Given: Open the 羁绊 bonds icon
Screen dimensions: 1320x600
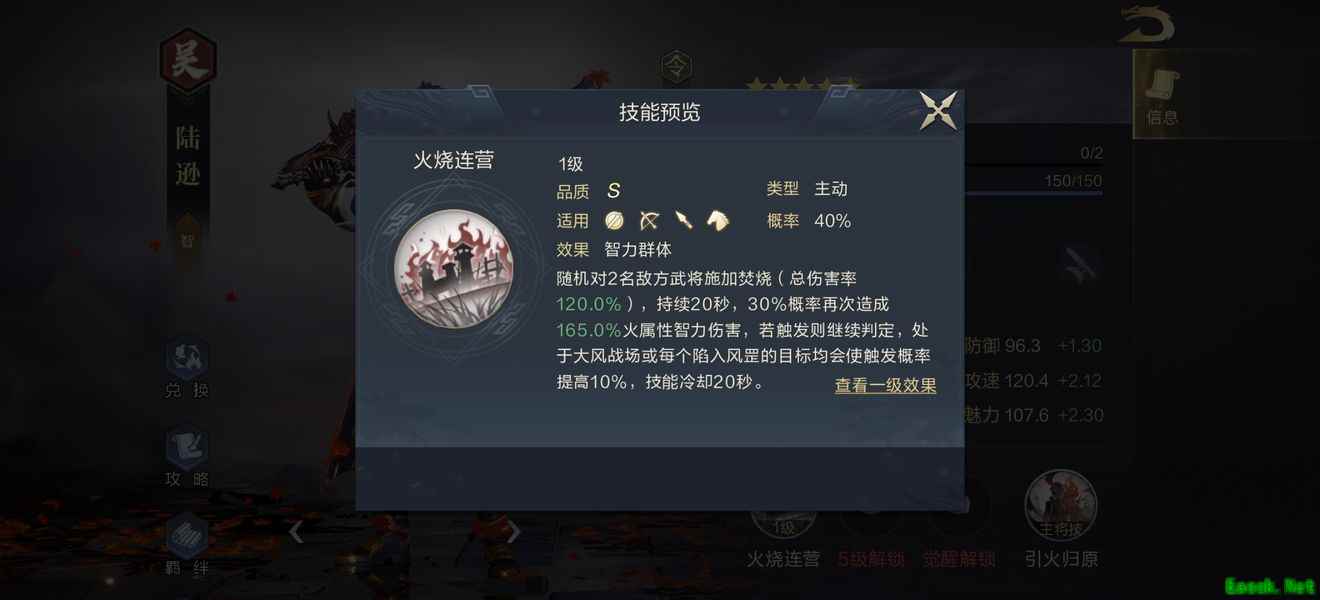Looking at the screenshot, I should [x=187, y=545].
